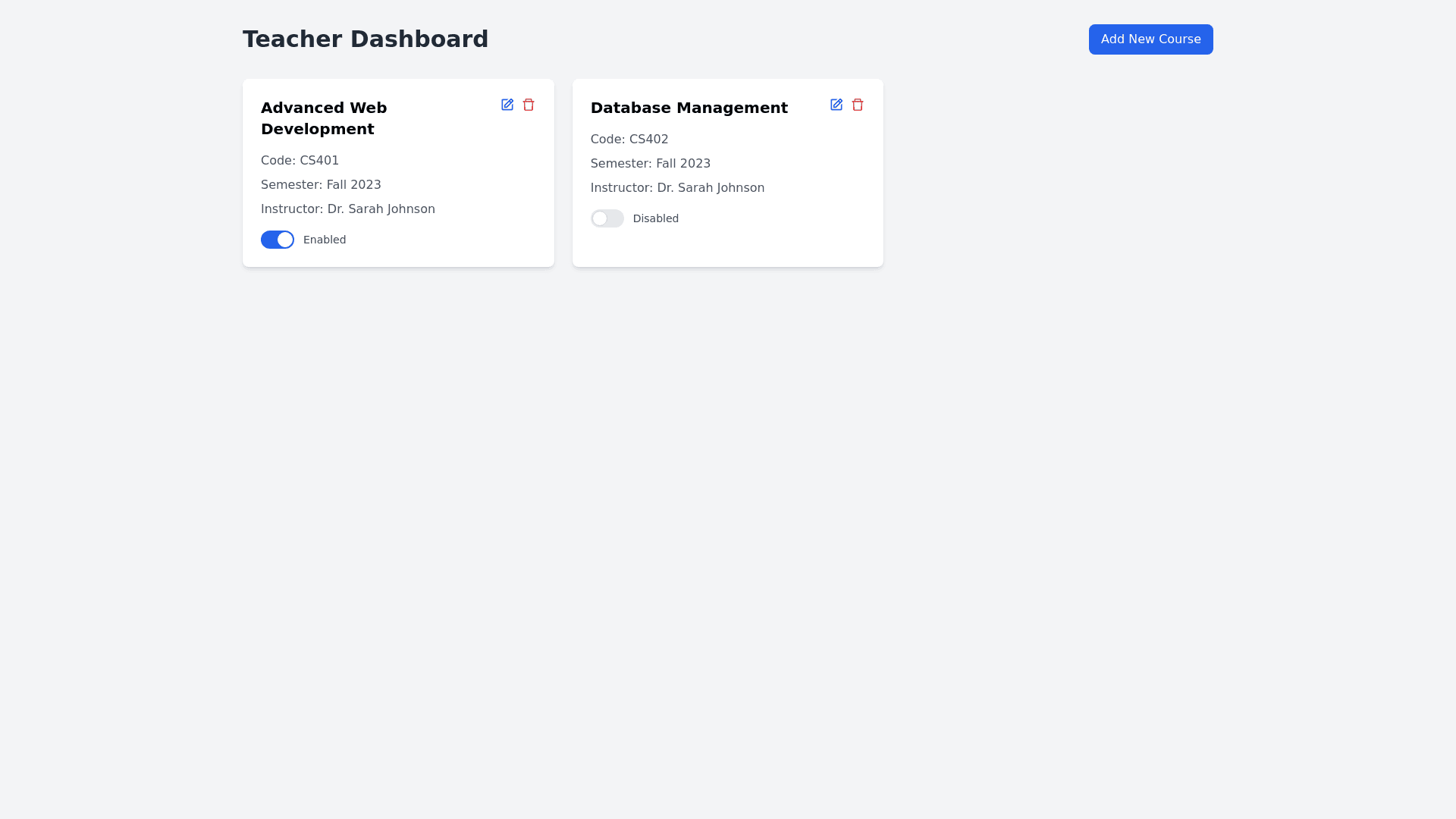Edit the Advanced Web Development course
This screenshot has height=819, width=1456.
(507, 105)
